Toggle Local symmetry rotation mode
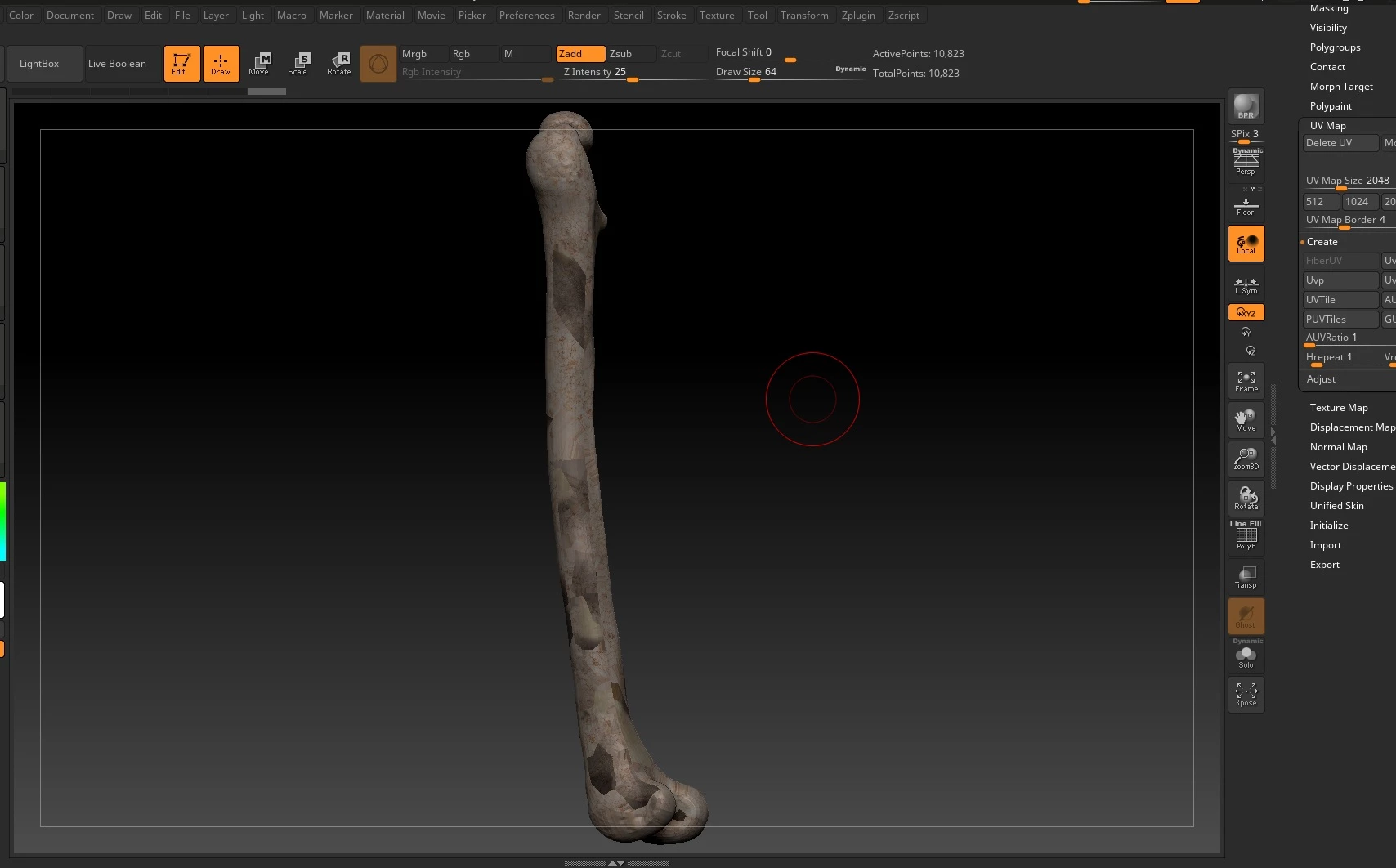The image size is (1396, 868). click(x=1246, y=244)
